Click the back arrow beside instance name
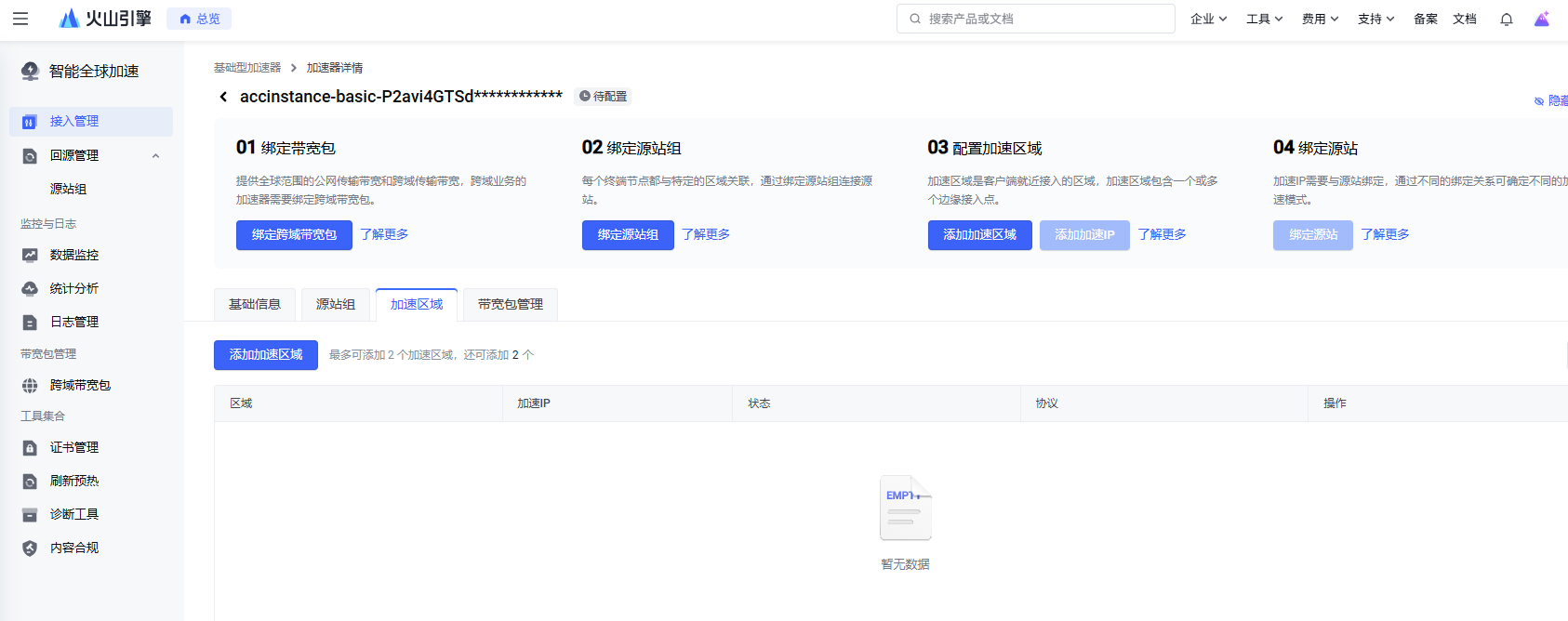Image resolution: width=1568 pixels, height=621 pixels. pyautogui.click(x=223, y=97)
